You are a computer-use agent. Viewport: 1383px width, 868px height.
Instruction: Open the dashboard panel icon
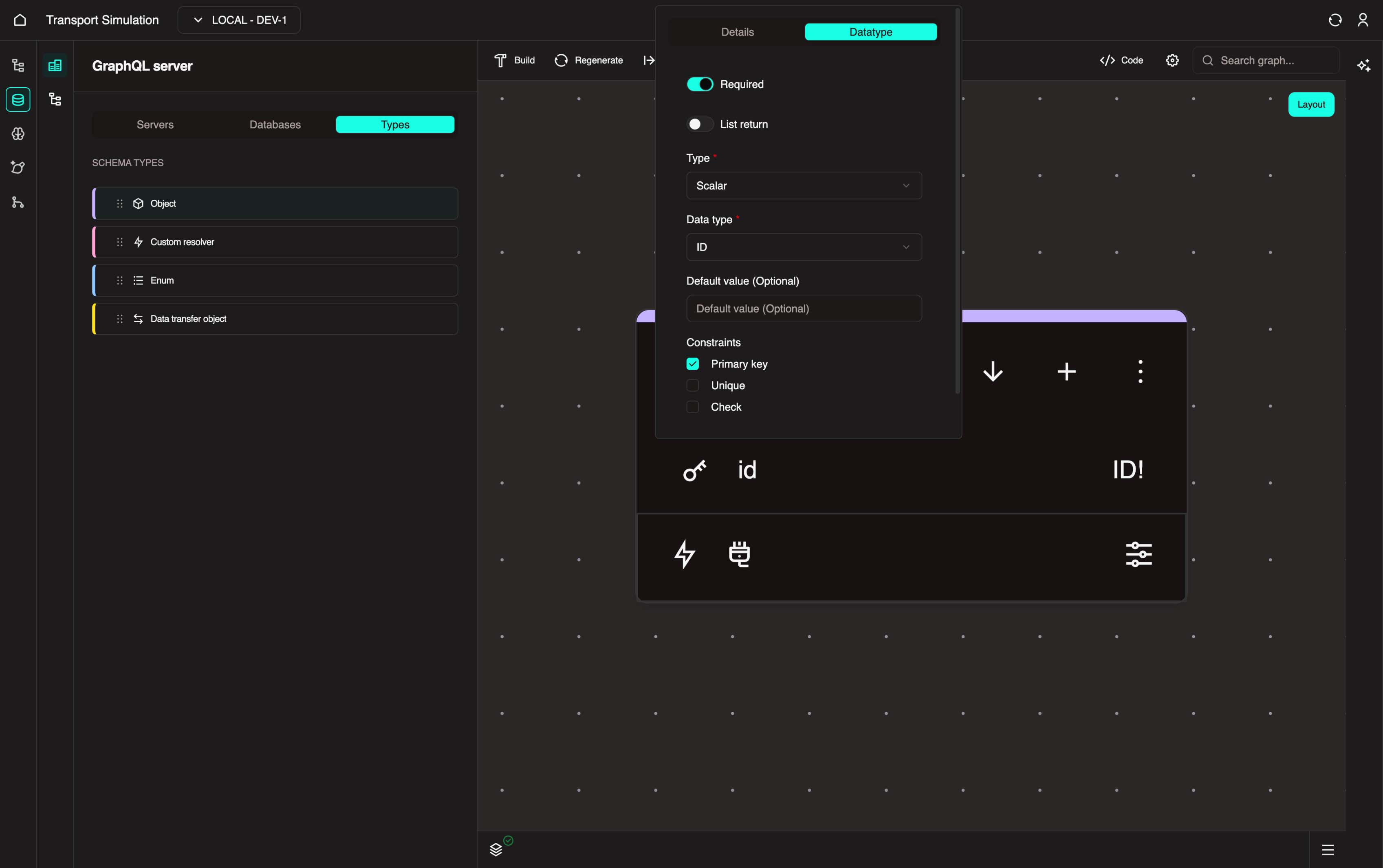click(x=55, y=66)
